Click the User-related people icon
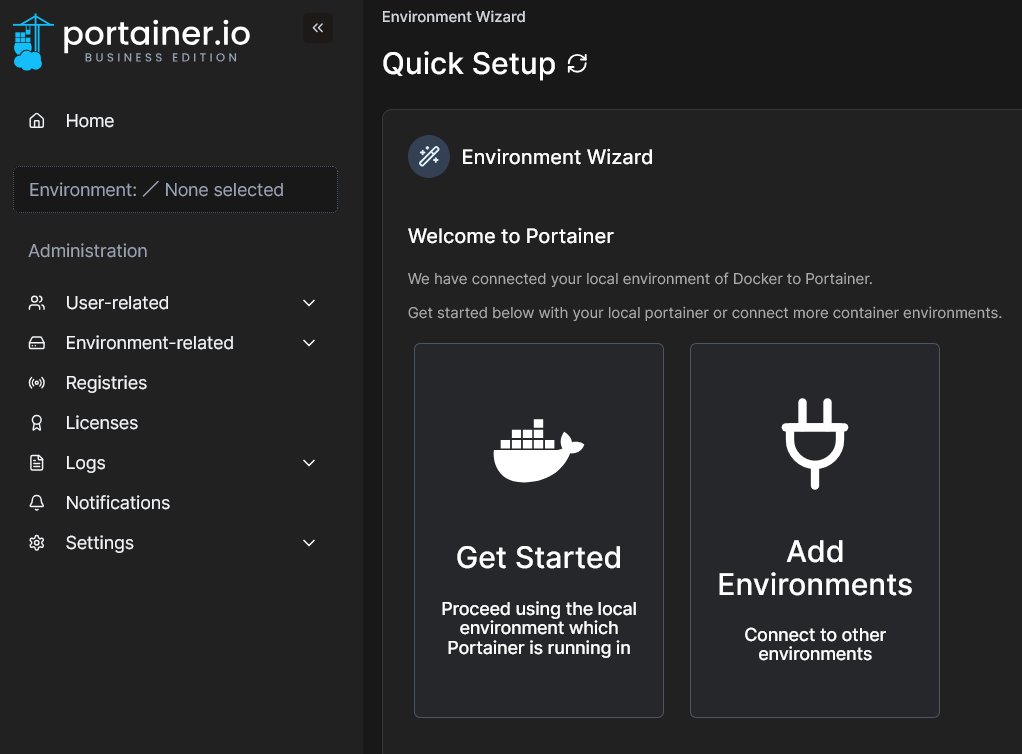 [x=37, y=302]
